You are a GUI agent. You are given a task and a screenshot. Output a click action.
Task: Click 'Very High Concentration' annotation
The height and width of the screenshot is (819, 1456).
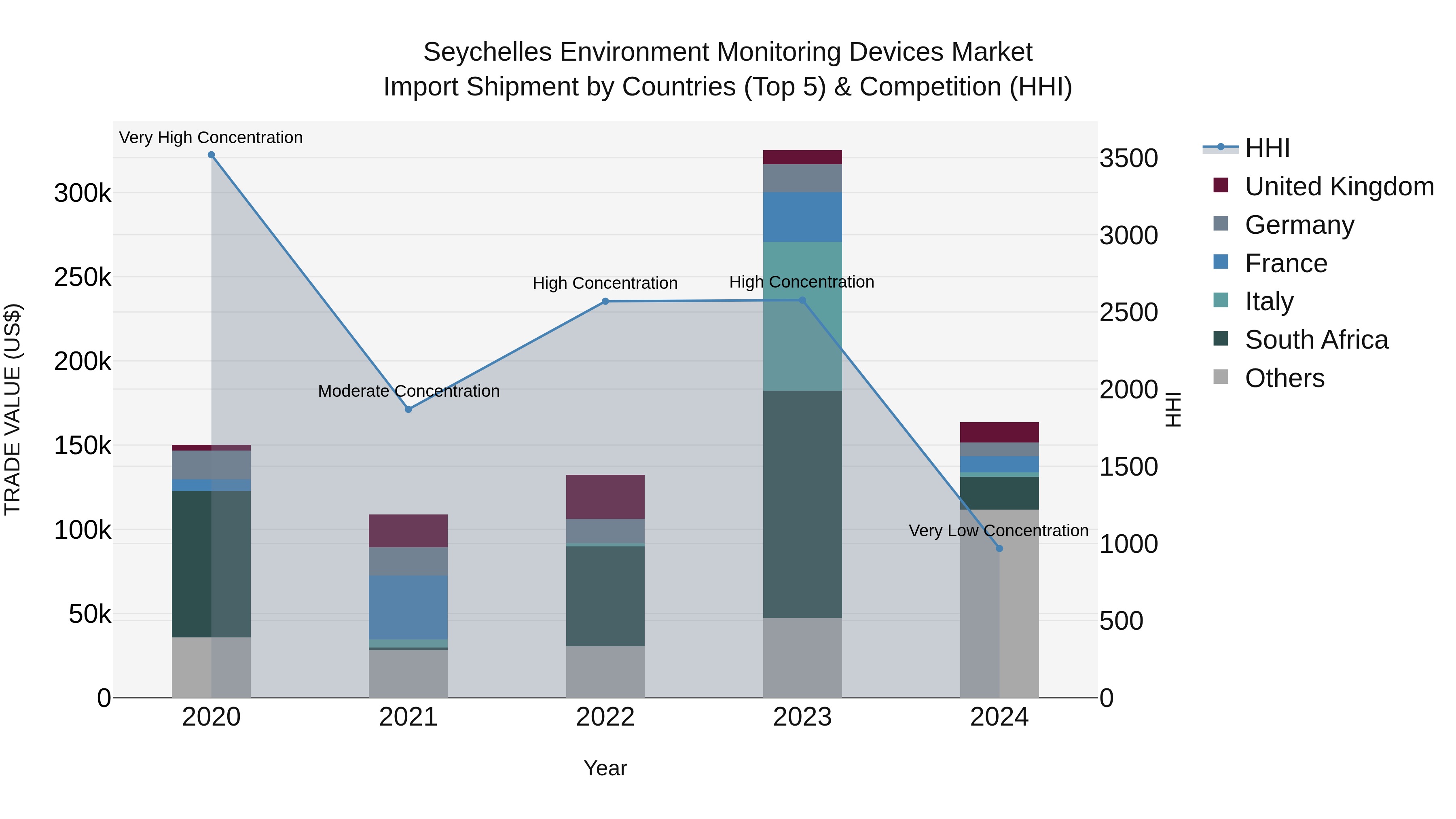211,138
